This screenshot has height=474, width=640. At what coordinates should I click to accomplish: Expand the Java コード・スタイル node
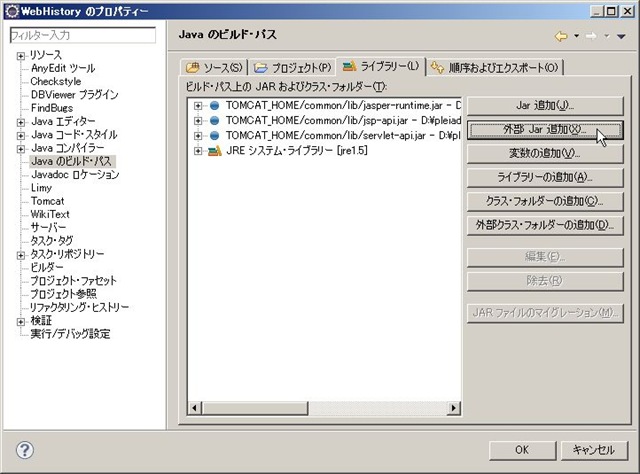[20, 136]
